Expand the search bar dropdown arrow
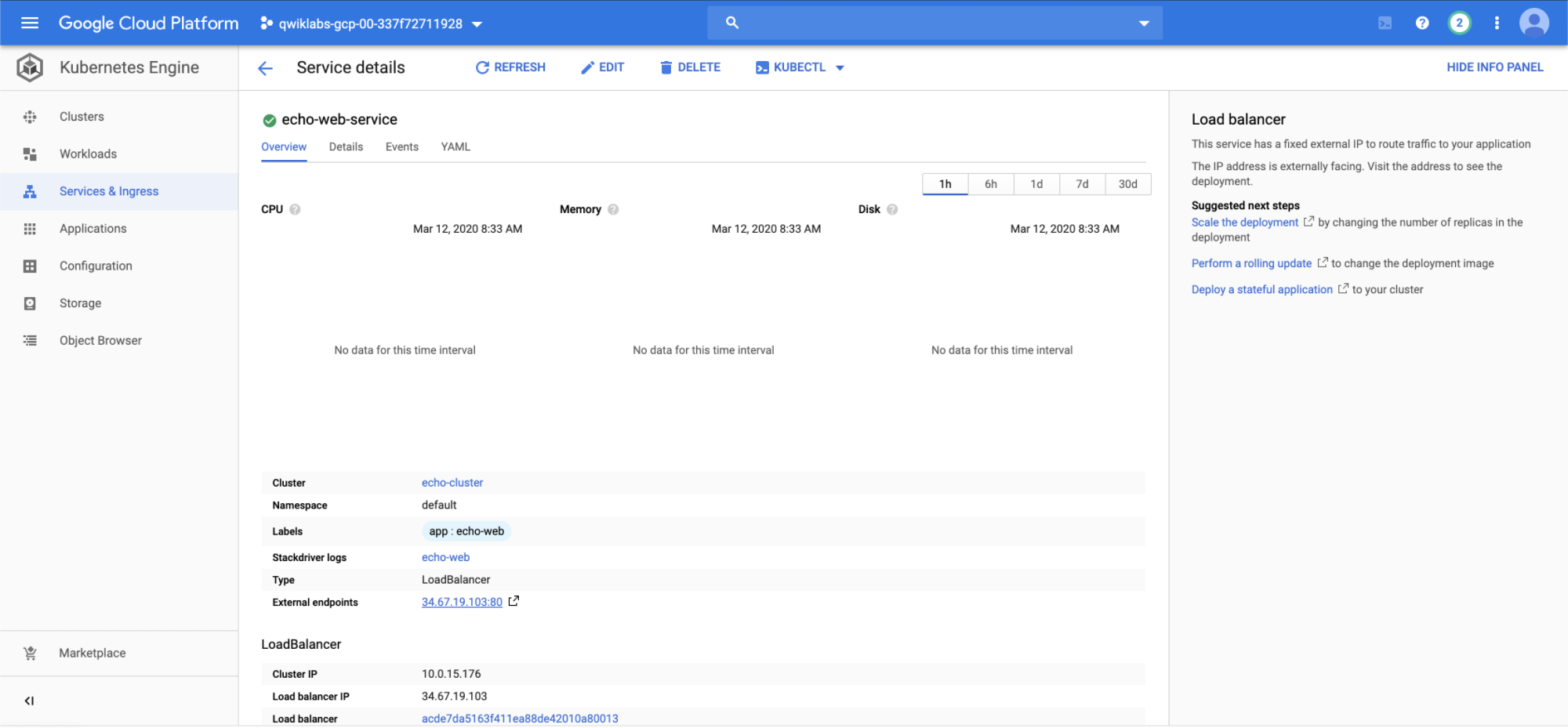1568x728 pixels. (x=1144, y=24)
